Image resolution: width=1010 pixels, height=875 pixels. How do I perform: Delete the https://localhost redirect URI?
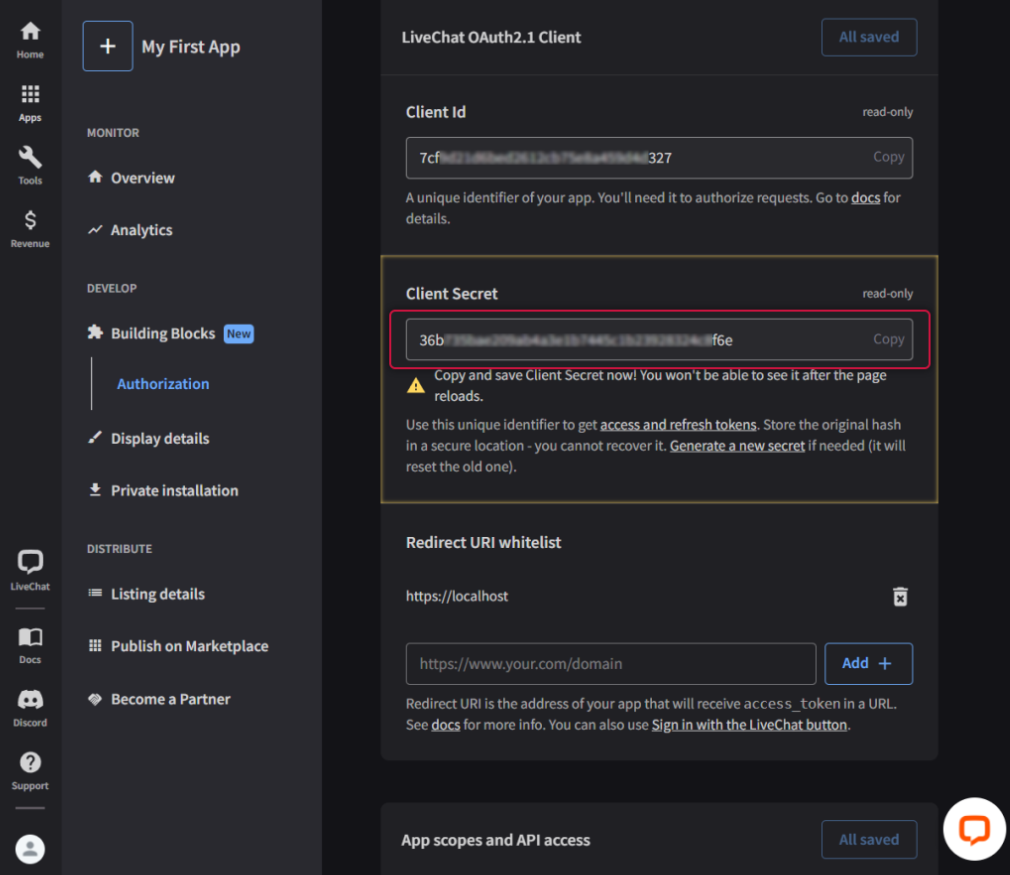click(900, 597)
